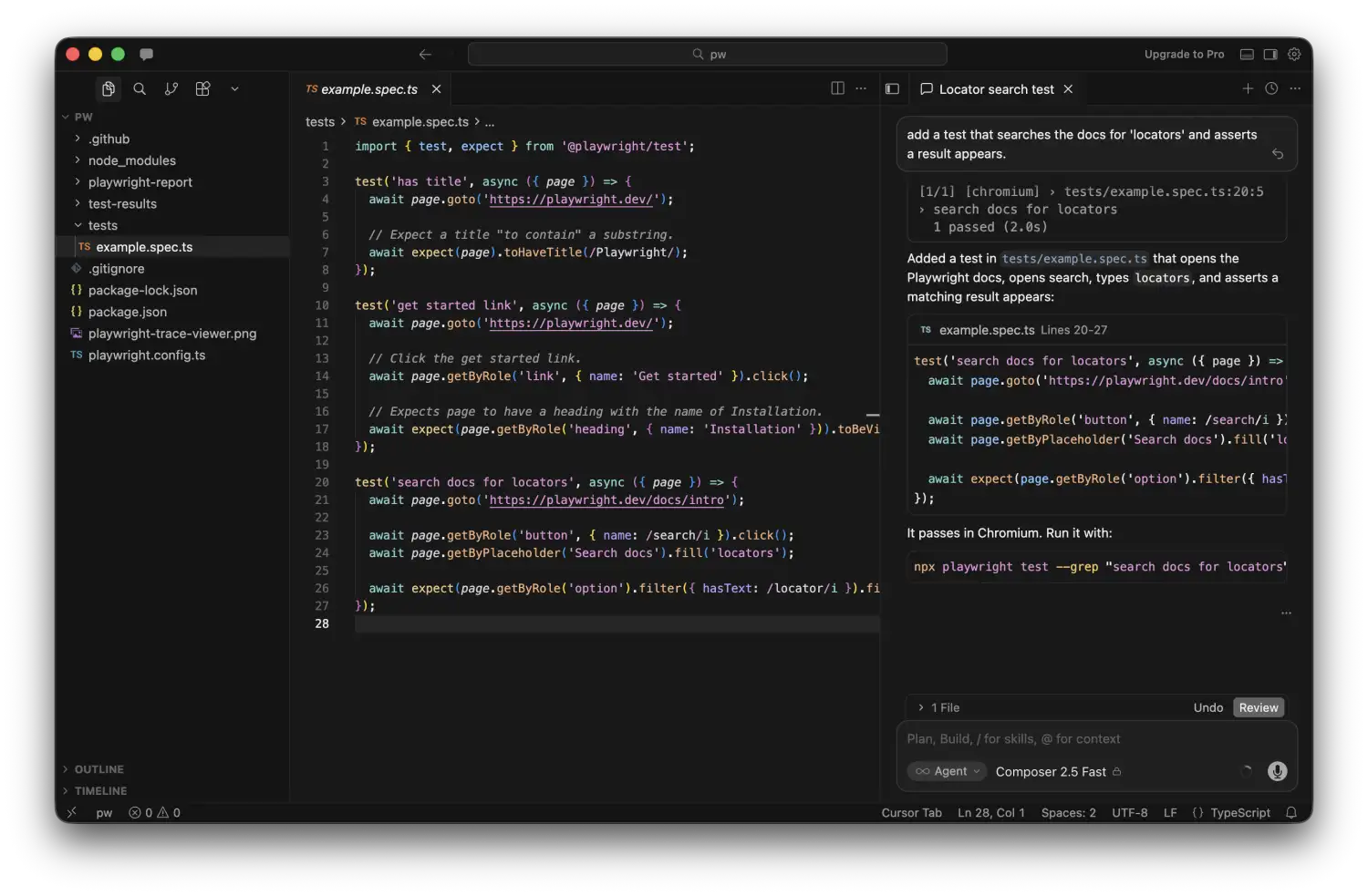Click the Undo button
The width and height of the screenshot is (1368, 896).
[x=1208, y=707]
